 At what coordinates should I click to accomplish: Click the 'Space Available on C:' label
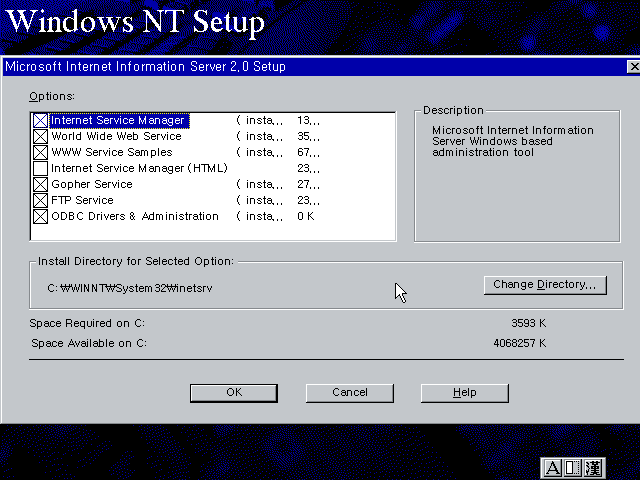pyautogui.click(x=89, y=343)
